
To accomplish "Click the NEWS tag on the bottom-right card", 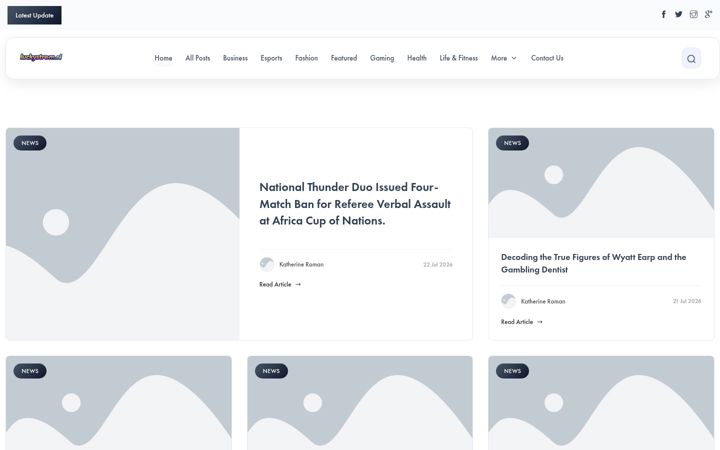I will tap(512, 371).
